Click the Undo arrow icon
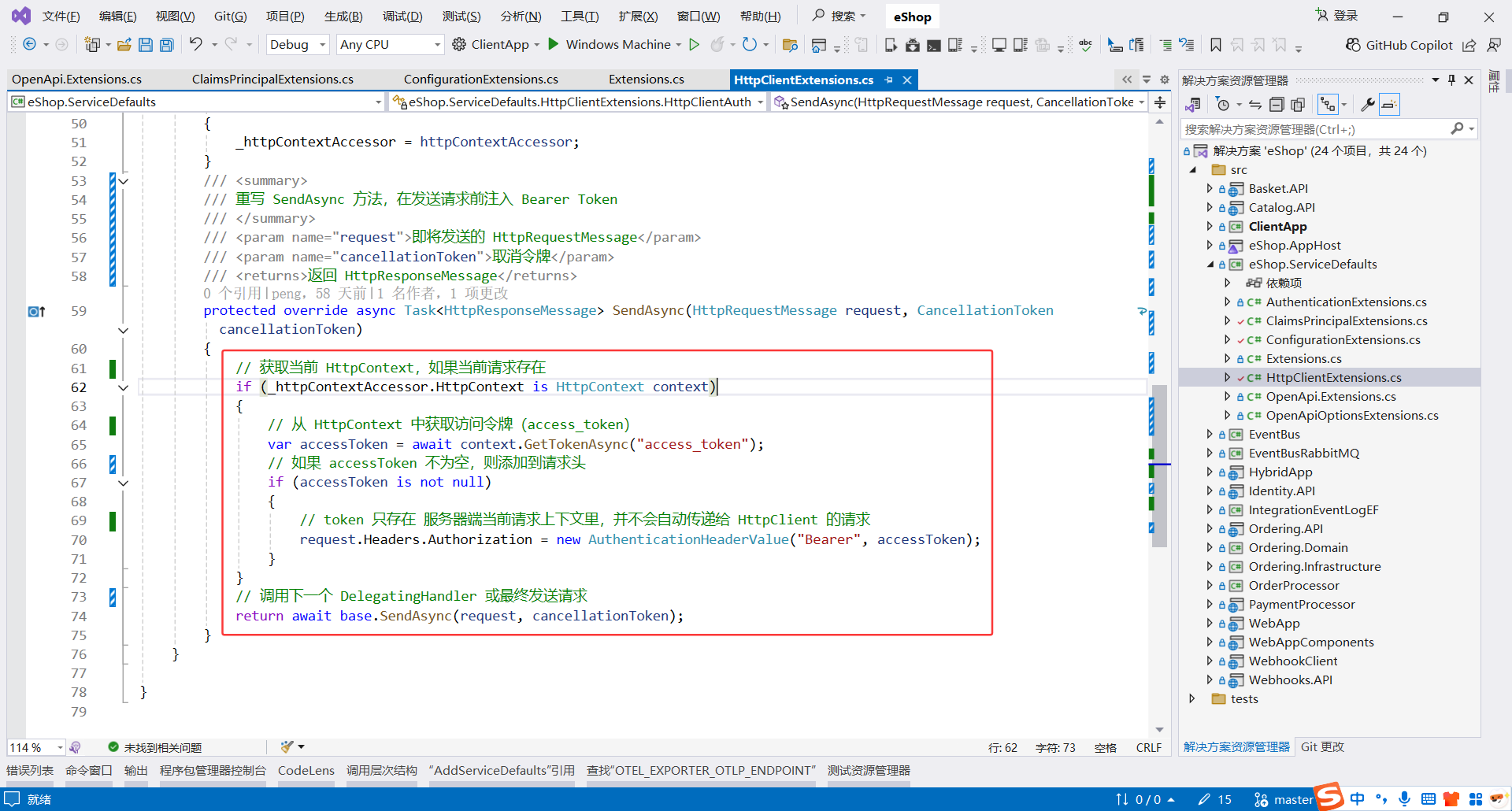1512x811 pixels. coord(196,45)
